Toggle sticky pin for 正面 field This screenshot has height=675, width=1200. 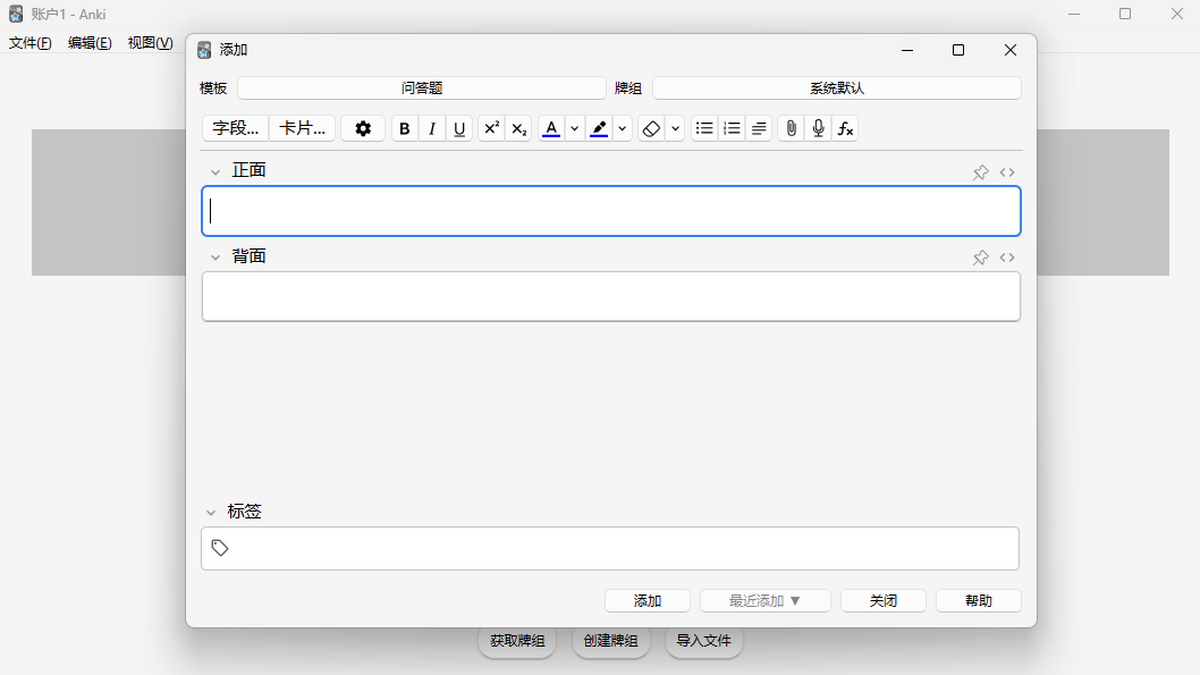click(x=981, y=173)
